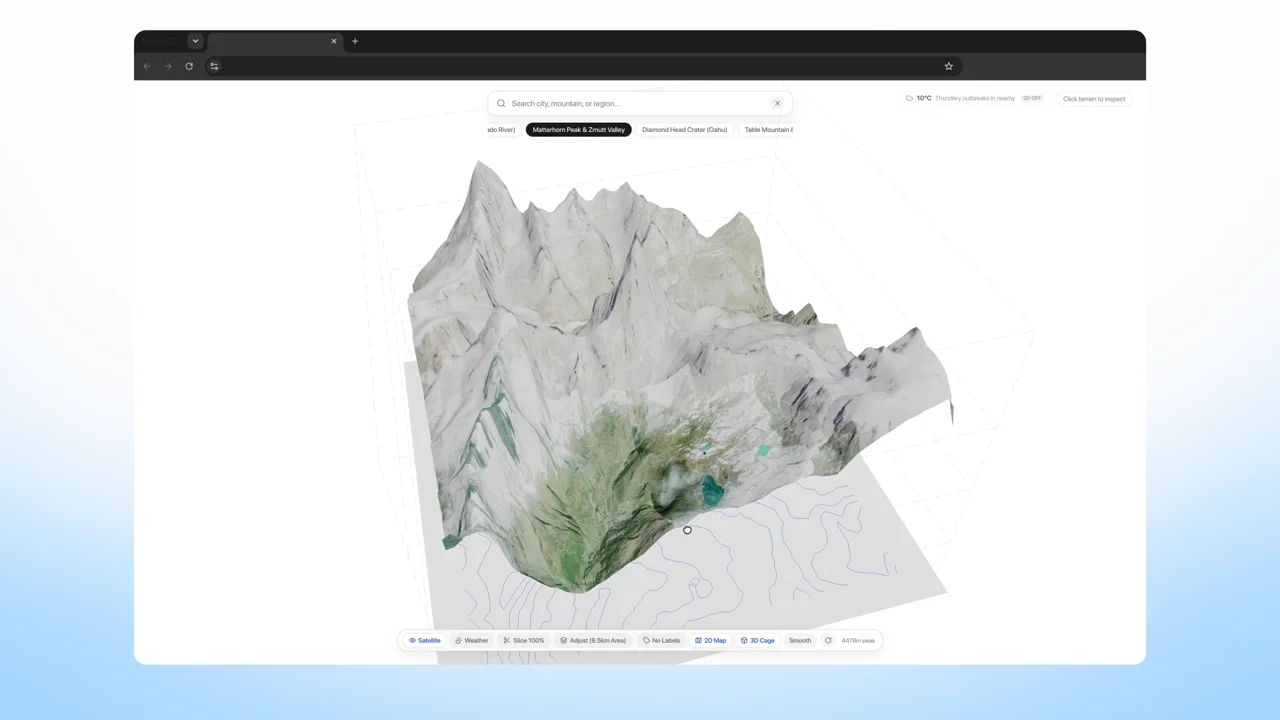Click the teal lake on the terrain
This screenshot has height=720, width=1280.
[x=712, y=490]
